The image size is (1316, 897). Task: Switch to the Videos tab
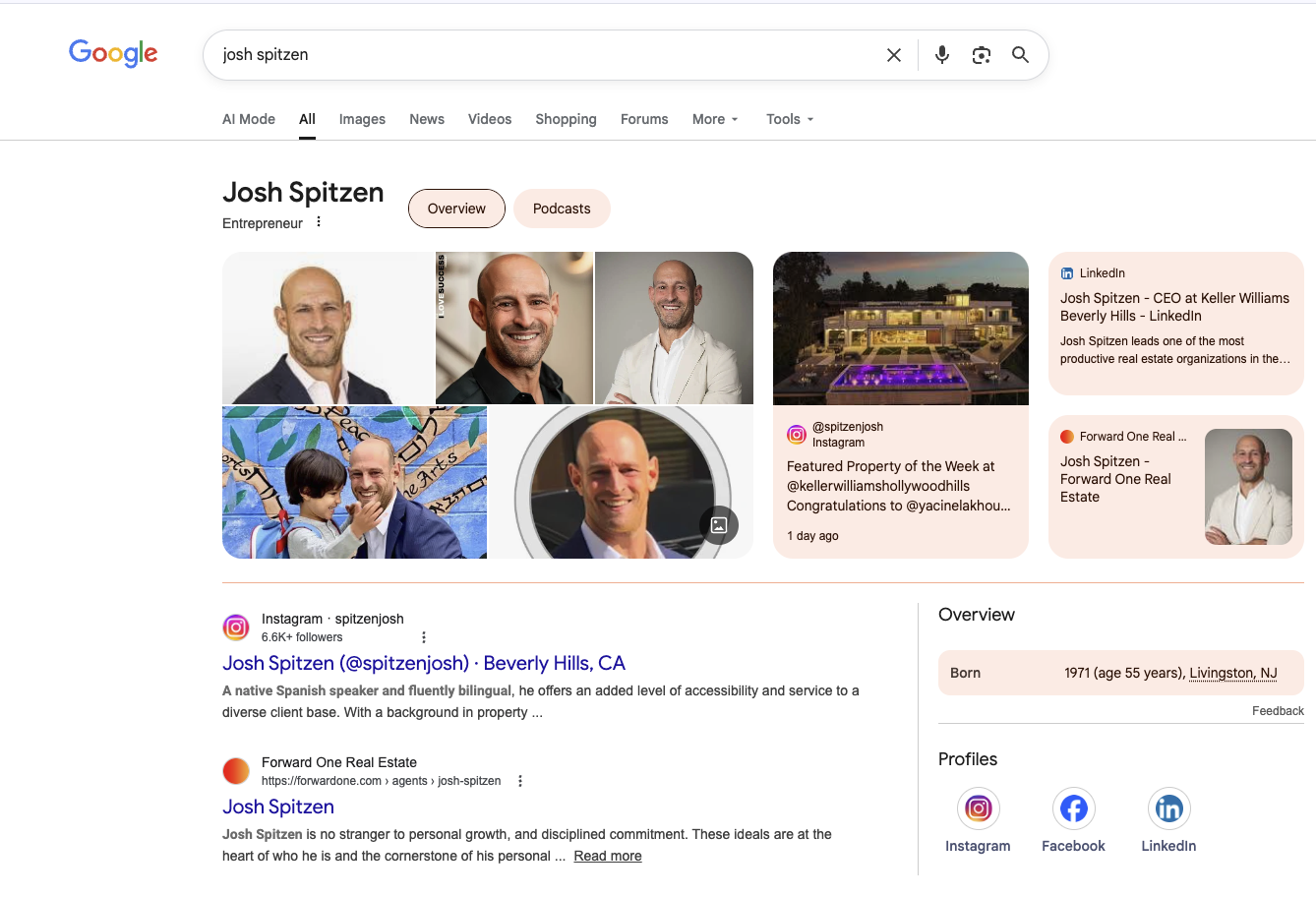pyautogui.click(x=490, y=119)
